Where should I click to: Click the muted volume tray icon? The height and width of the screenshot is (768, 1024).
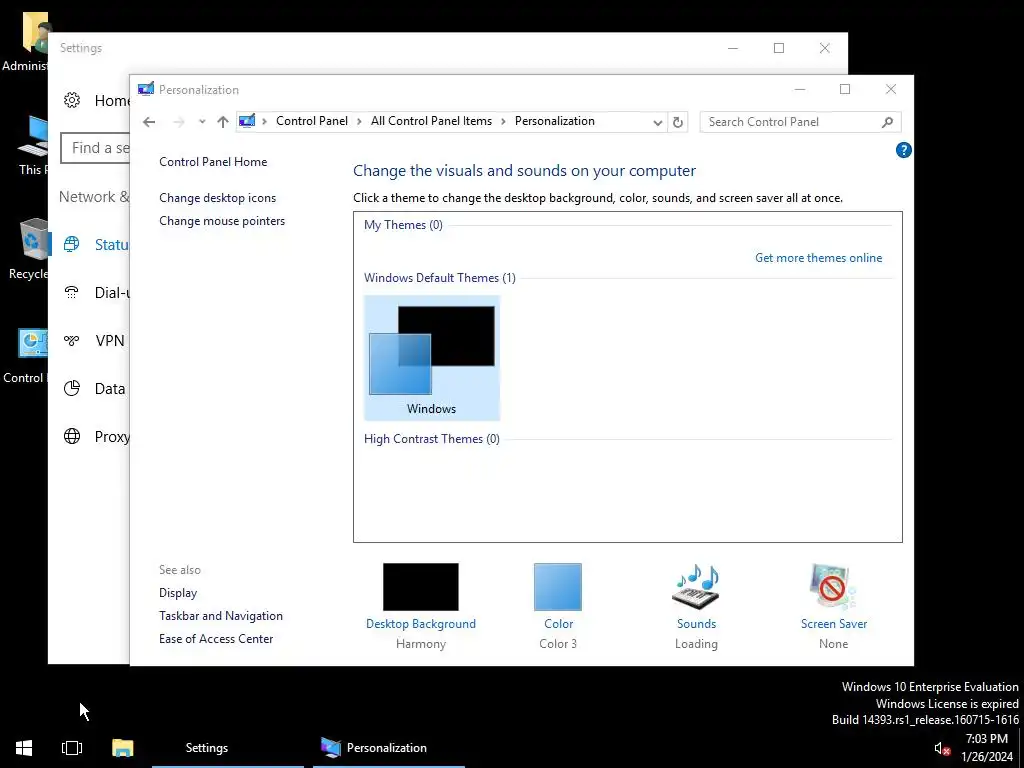941,749
